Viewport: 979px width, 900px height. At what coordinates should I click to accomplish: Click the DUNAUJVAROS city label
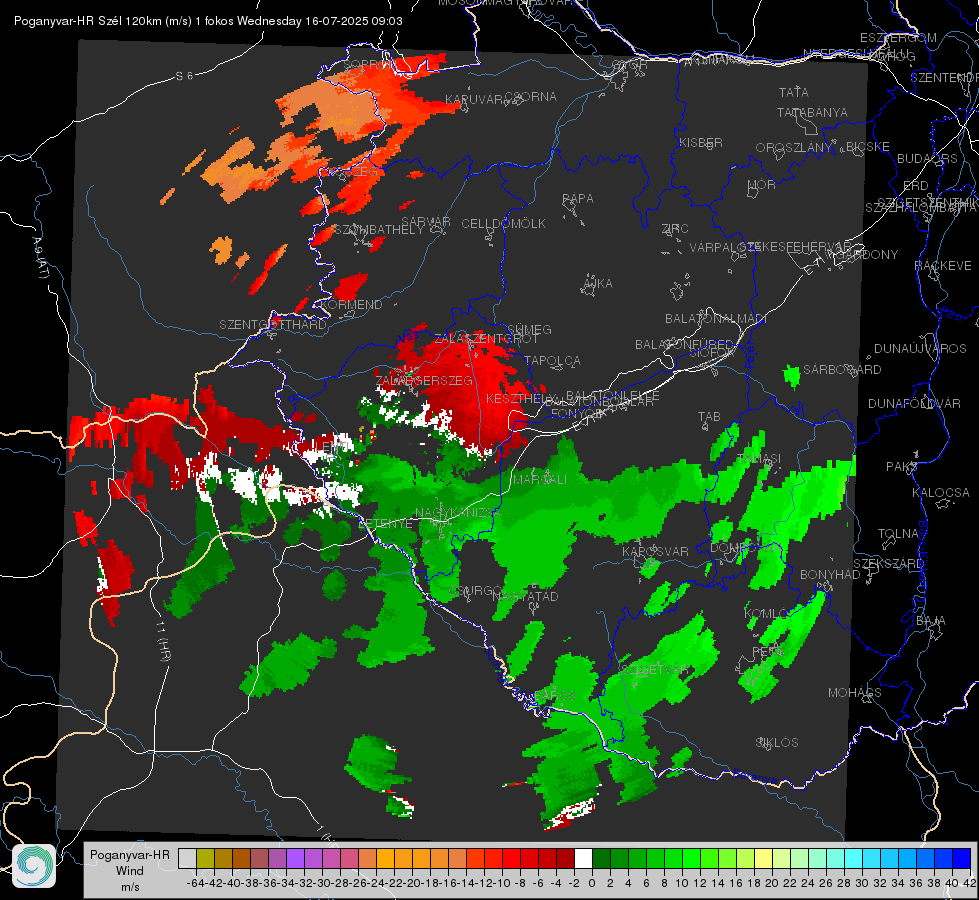[x=920, y=349]
